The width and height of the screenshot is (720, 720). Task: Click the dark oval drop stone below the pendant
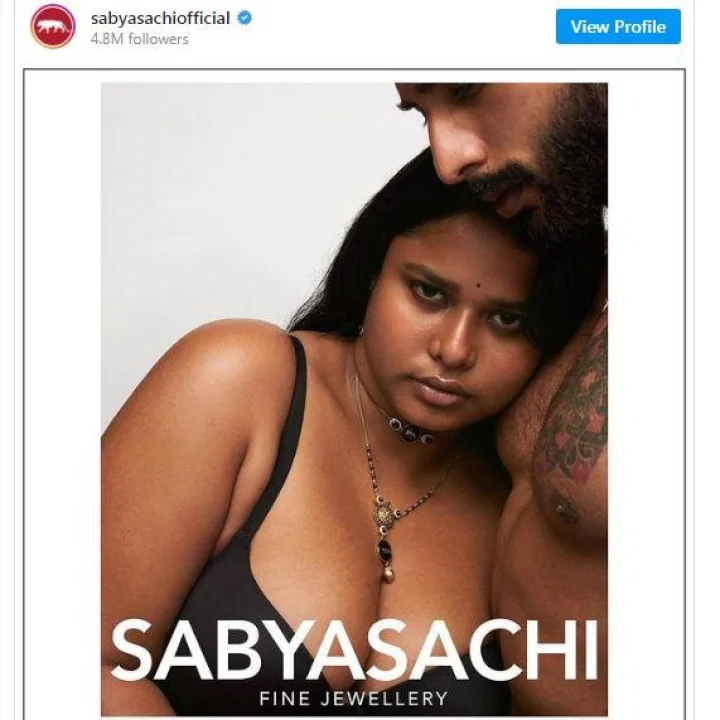tap(385, 549)
